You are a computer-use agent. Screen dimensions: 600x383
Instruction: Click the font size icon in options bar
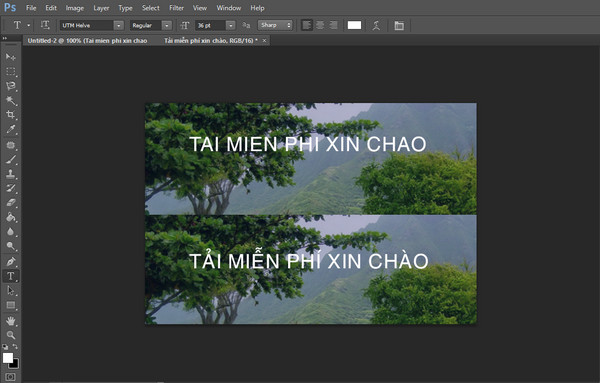pyautogui.click(x=185, y=25)
